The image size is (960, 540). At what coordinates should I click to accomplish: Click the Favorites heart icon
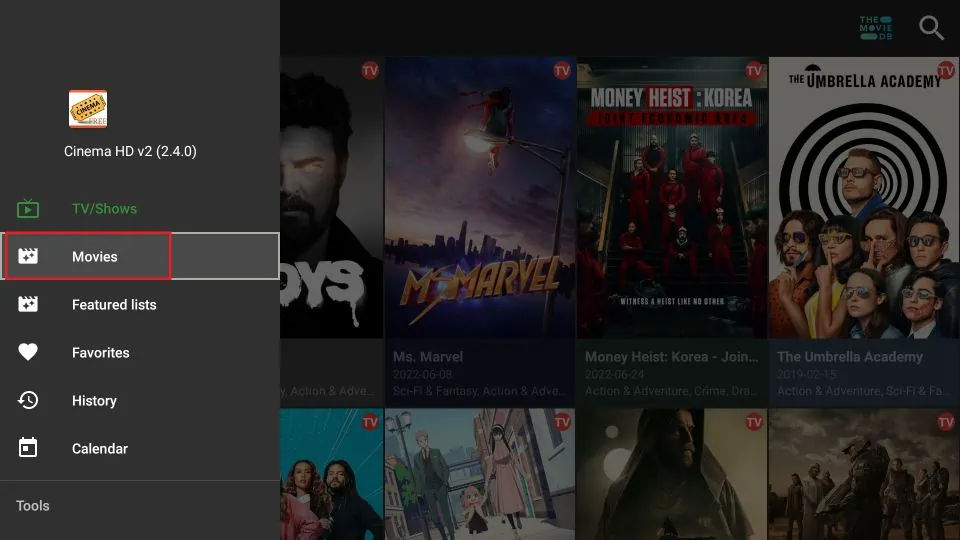click(28, 353)
